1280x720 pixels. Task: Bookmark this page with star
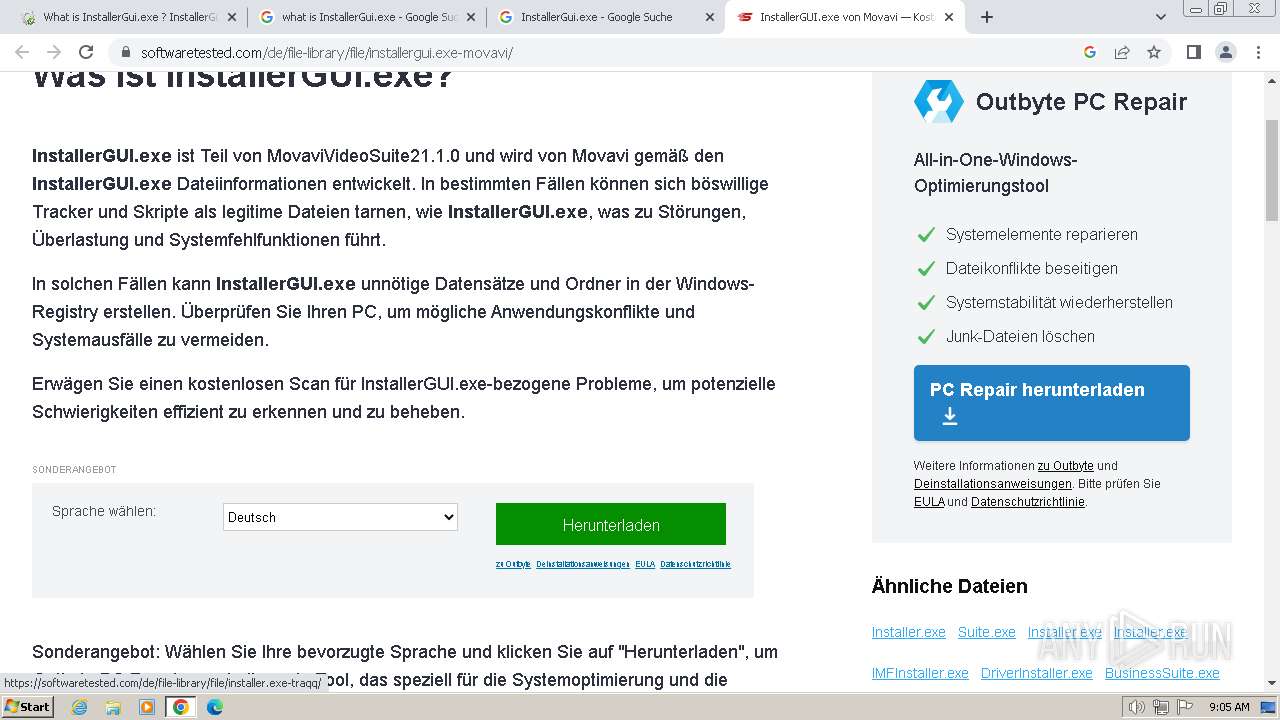[x=1154, y=52]
